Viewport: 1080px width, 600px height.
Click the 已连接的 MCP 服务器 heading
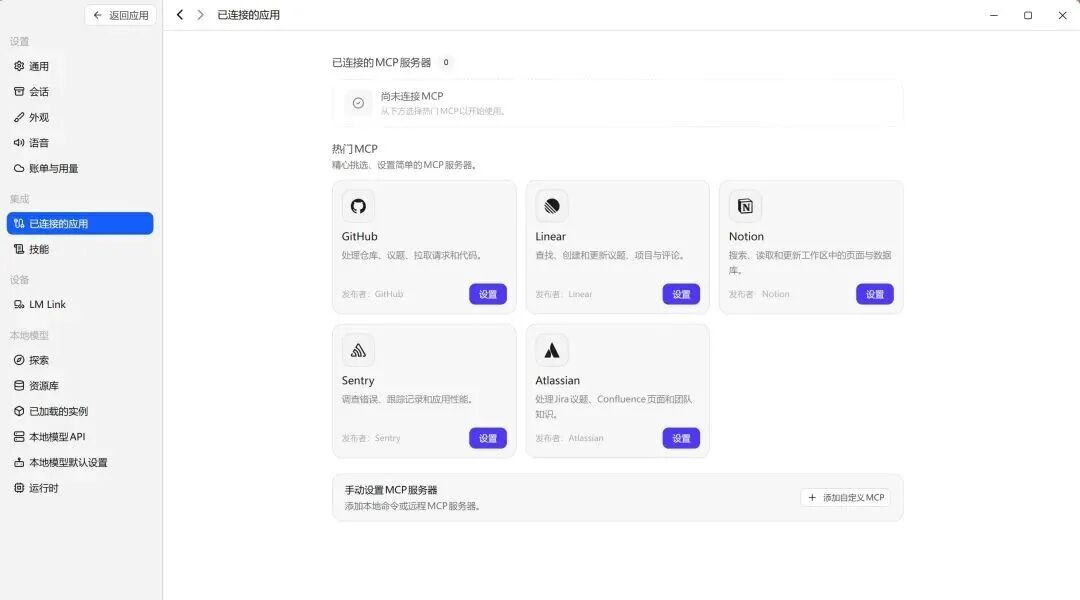(x=382, y=63)
